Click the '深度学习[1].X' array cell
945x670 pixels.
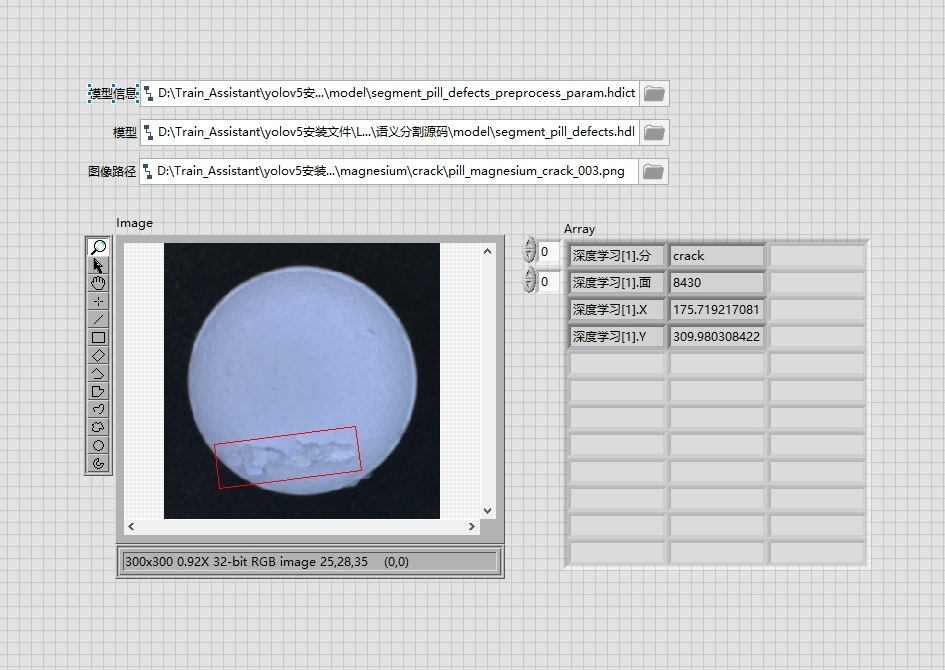617,310
